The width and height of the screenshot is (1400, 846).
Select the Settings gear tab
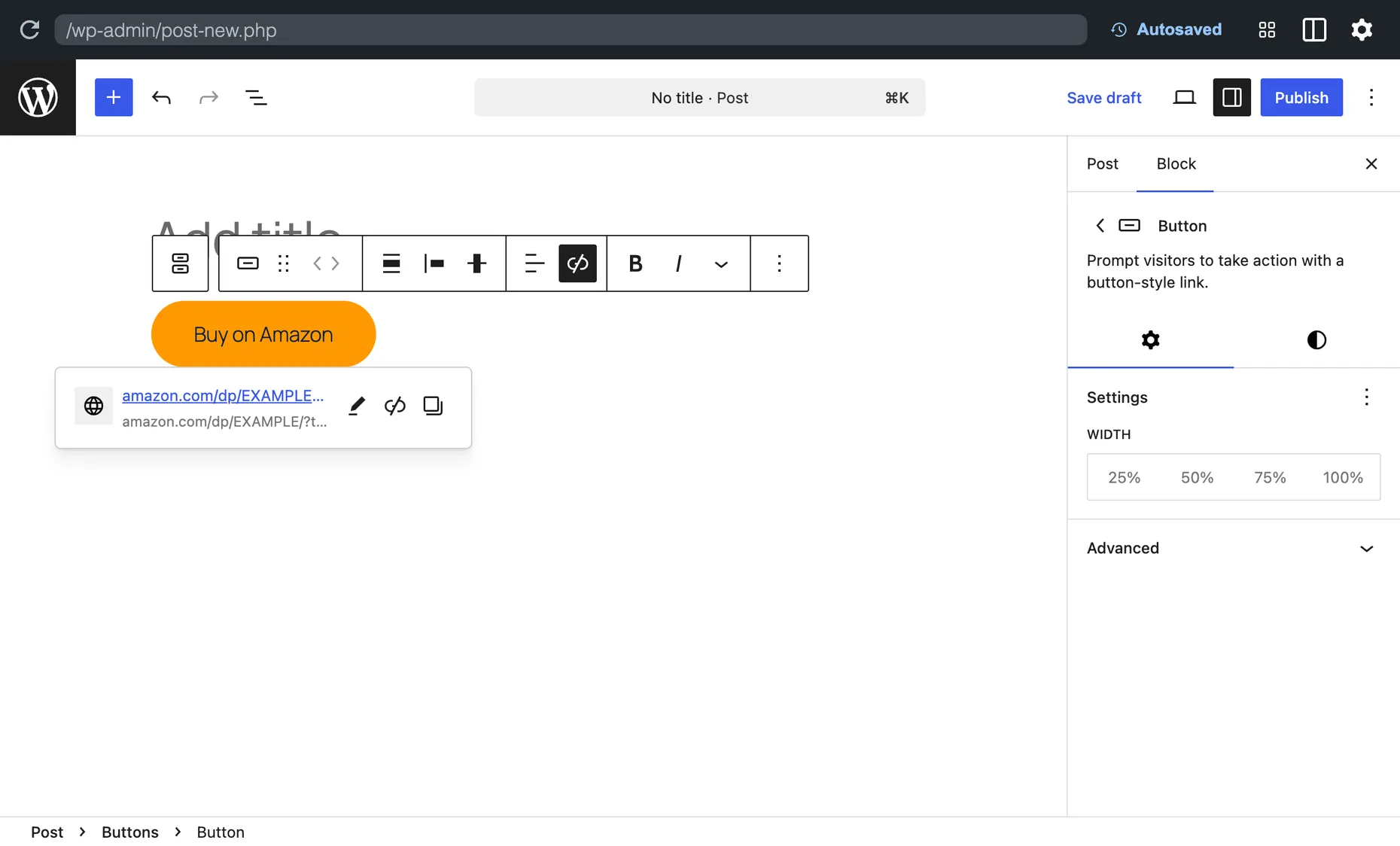coord(1150,340)
